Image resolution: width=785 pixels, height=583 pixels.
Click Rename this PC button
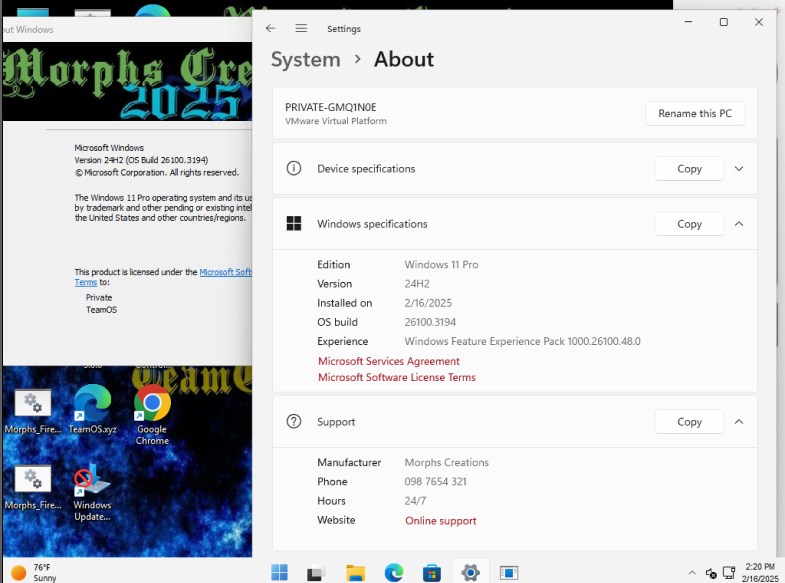click(x=694, y=113)
